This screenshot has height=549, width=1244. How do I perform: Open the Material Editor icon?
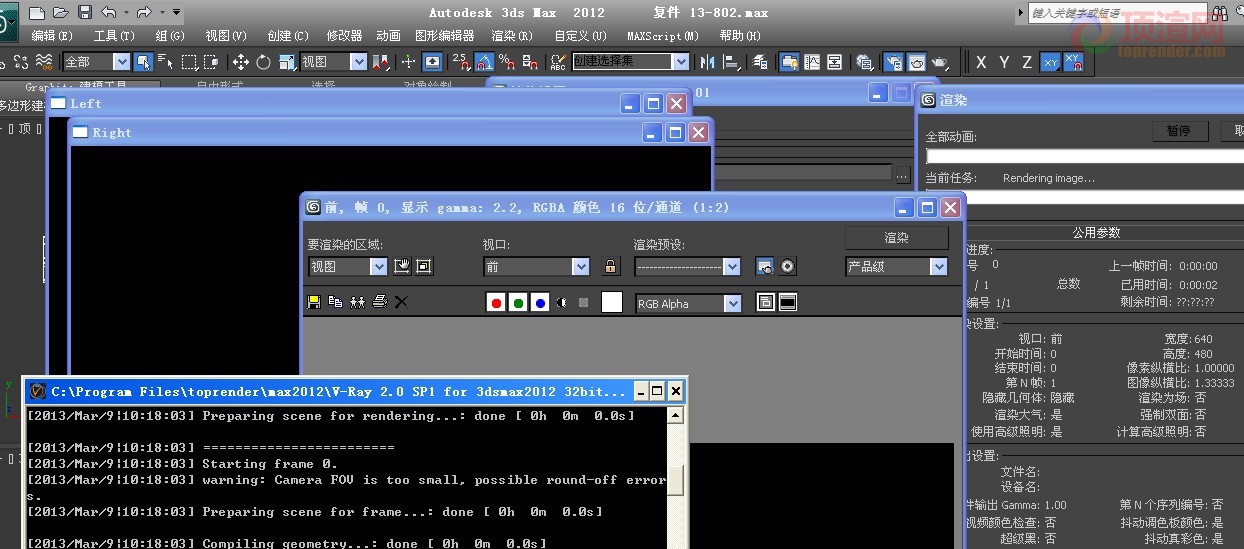tap(864, 61)
